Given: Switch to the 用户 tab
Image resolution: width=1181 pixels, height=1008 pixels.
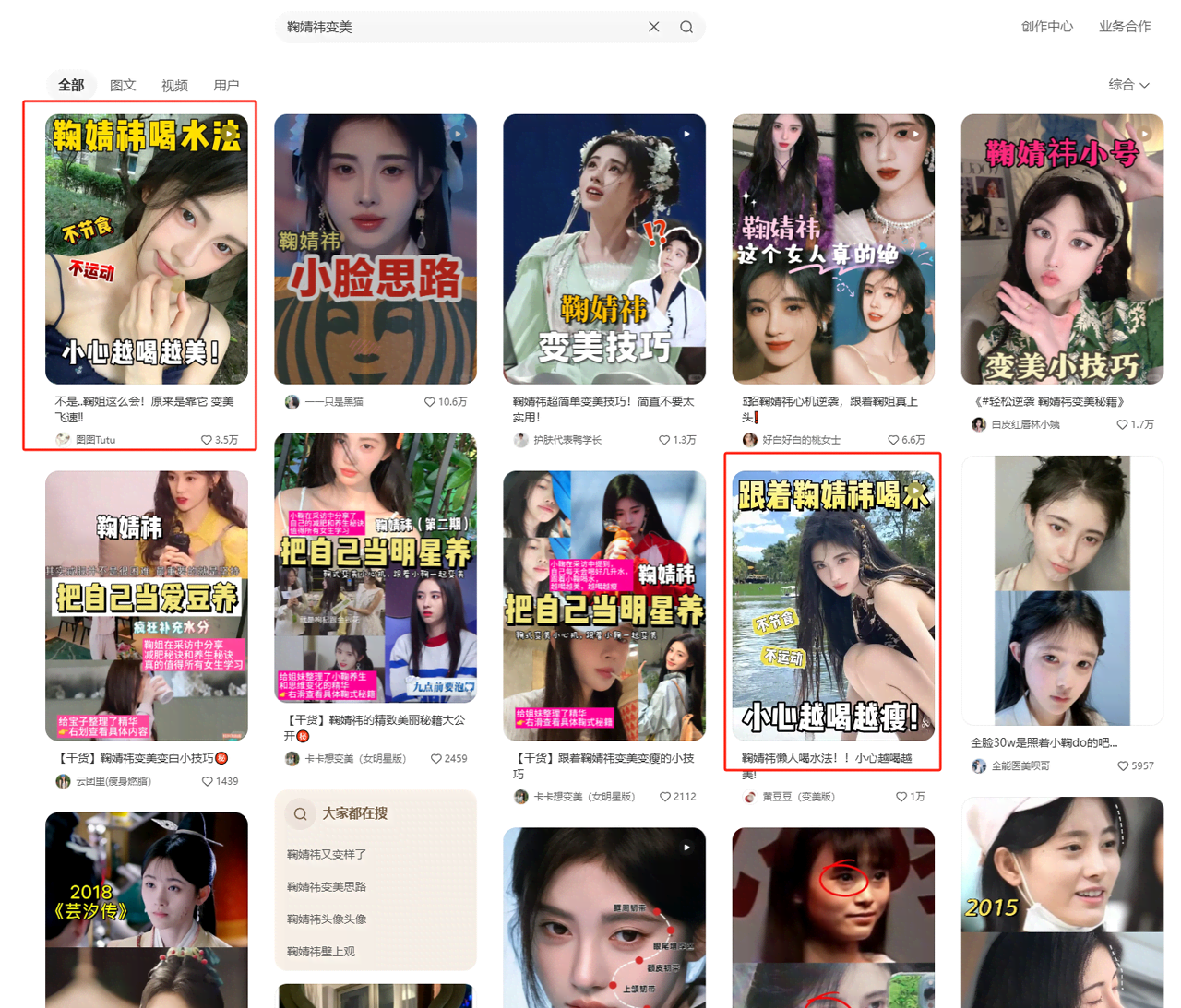Looking at the screenshot, I should pos(227,85).
